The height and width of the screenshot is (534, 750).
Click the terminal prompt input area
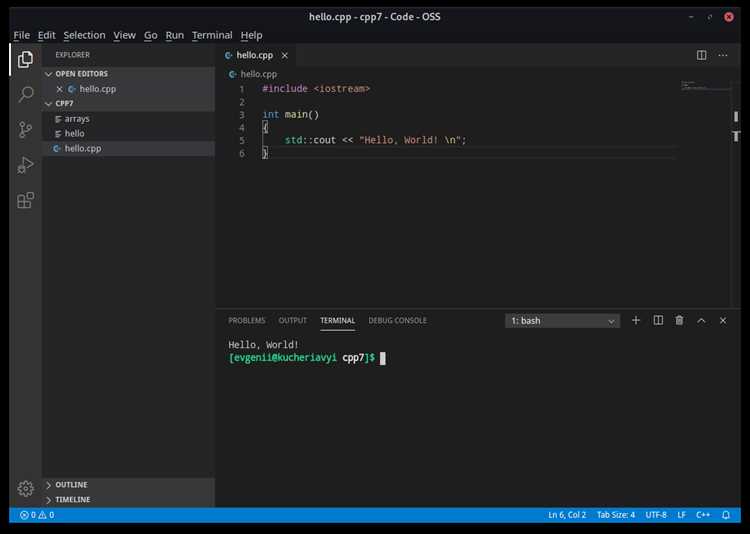point(383,358)
